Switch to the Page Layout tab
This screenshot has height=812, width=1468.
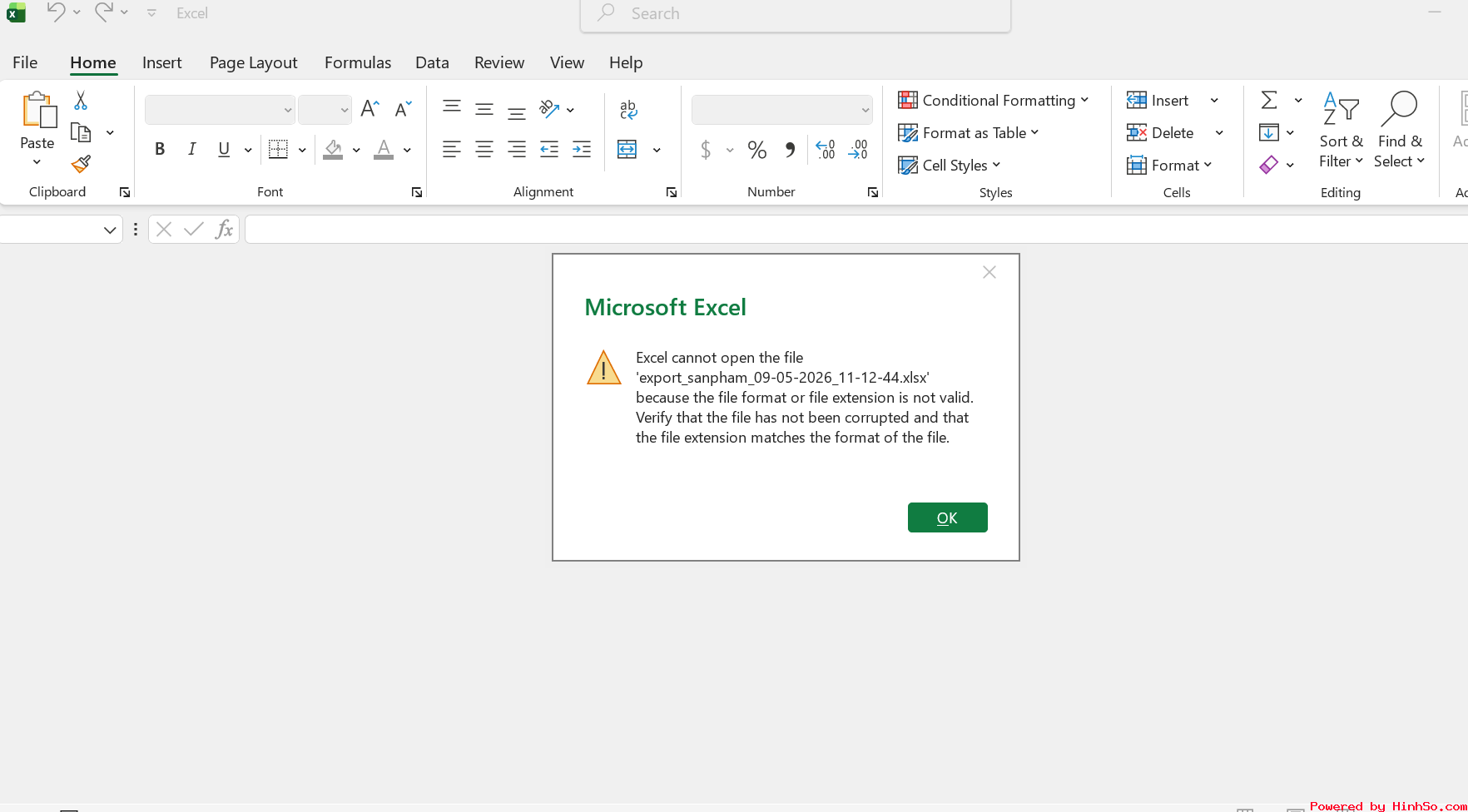coord(254,62)
